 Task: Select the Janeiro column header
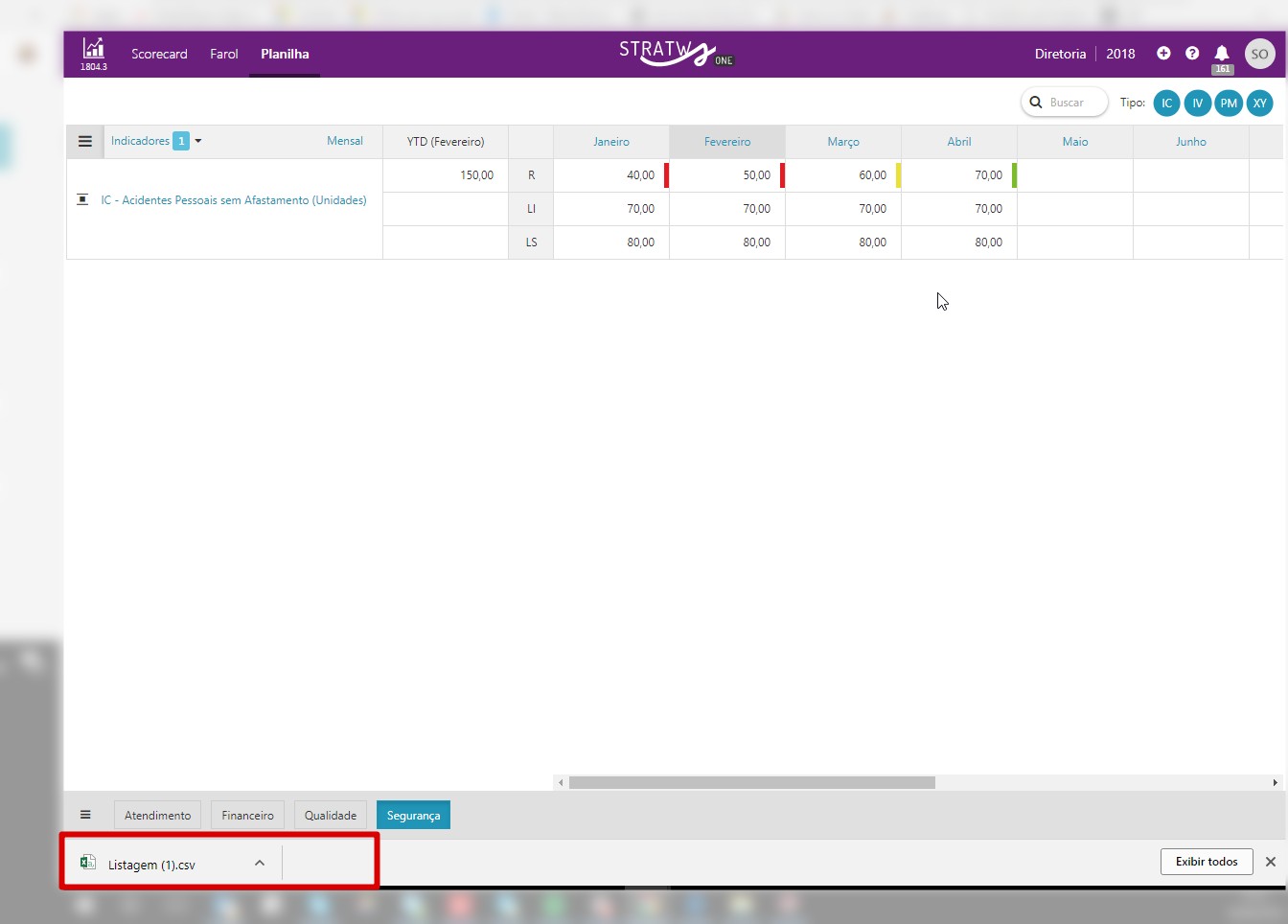click(x=611, y=142)
